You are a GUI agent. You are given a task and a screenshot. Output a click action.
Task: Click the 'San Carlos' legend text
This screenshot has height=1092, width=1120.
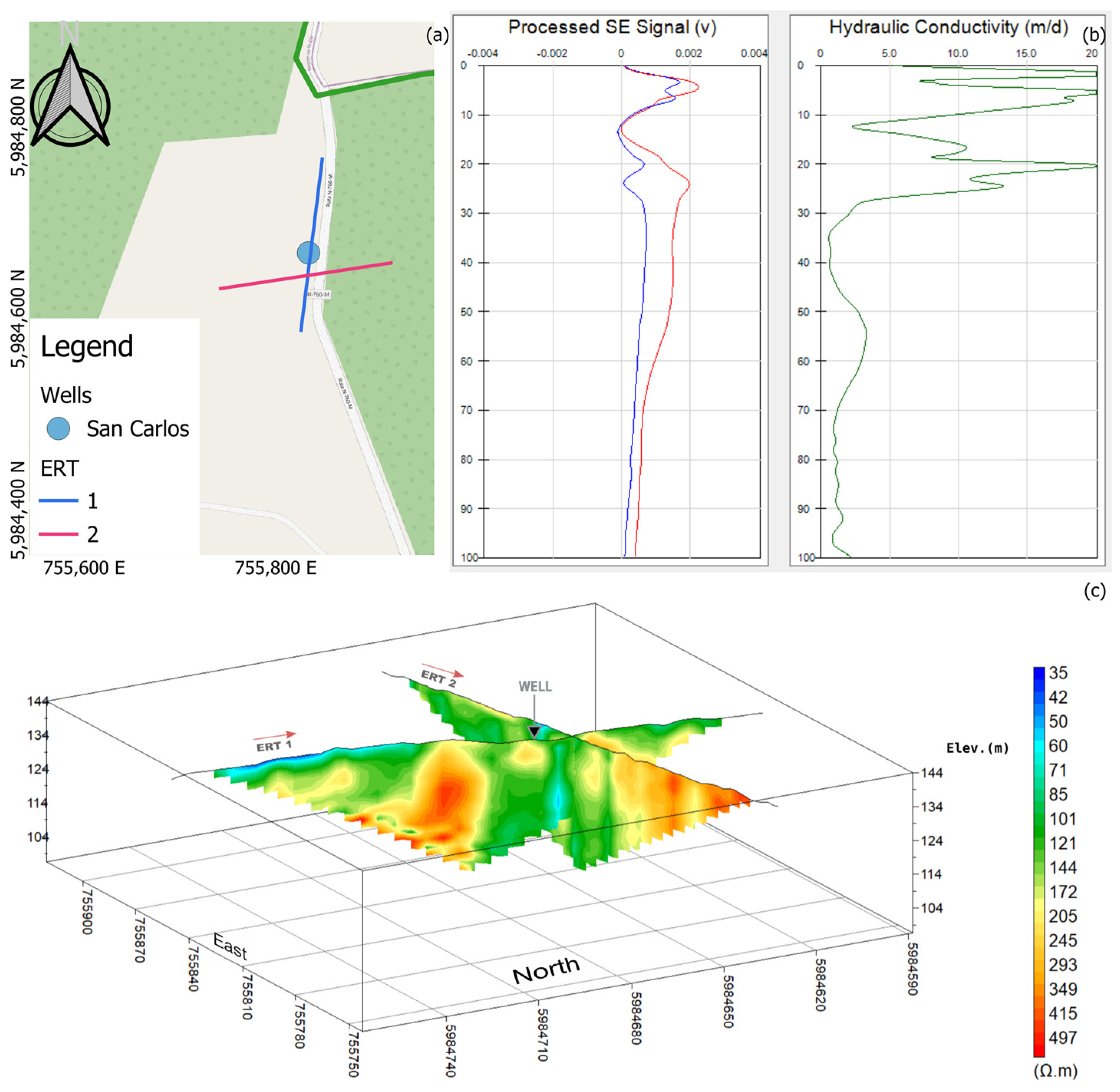pyautogui.click(x=138, y=429)
